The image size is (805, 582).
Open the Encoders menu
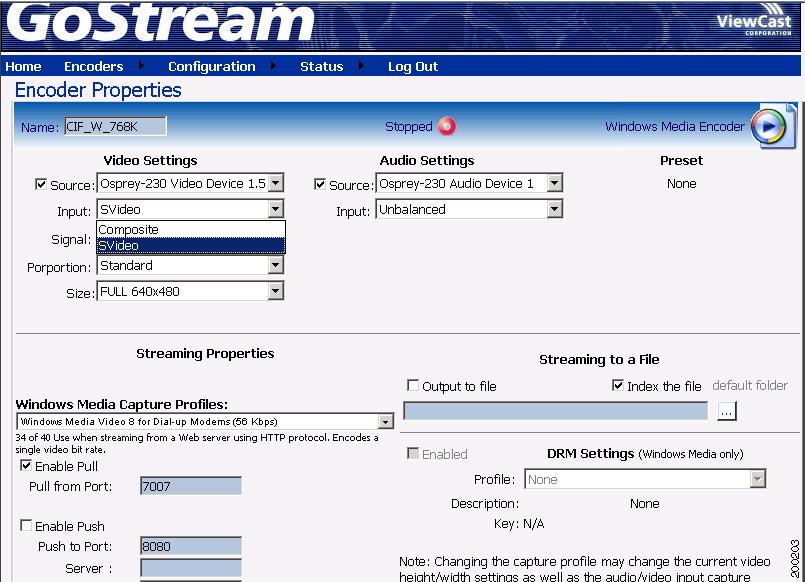93,67
